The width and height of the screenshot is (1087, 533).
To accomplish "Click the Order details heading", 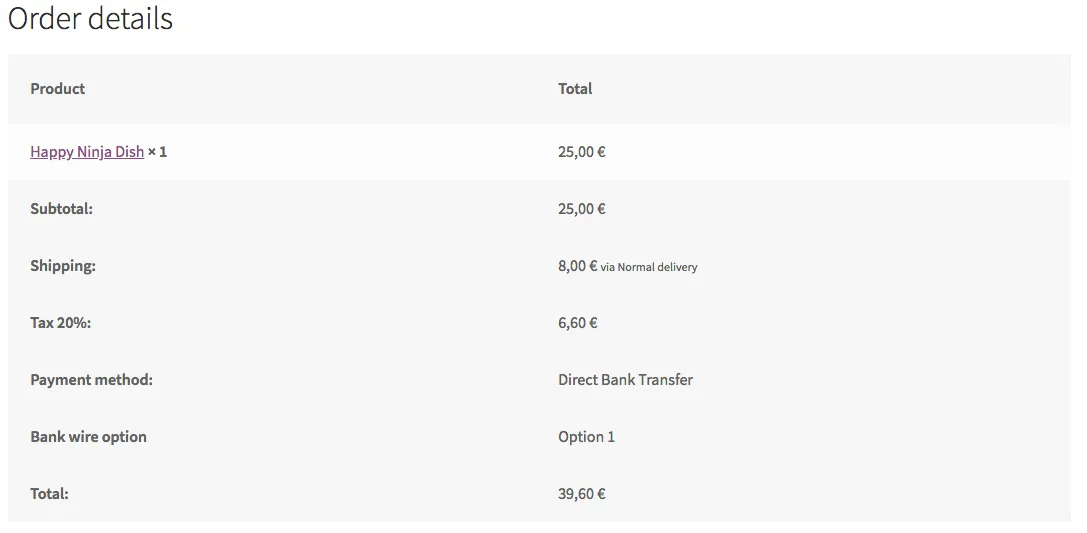I will 90,18.
